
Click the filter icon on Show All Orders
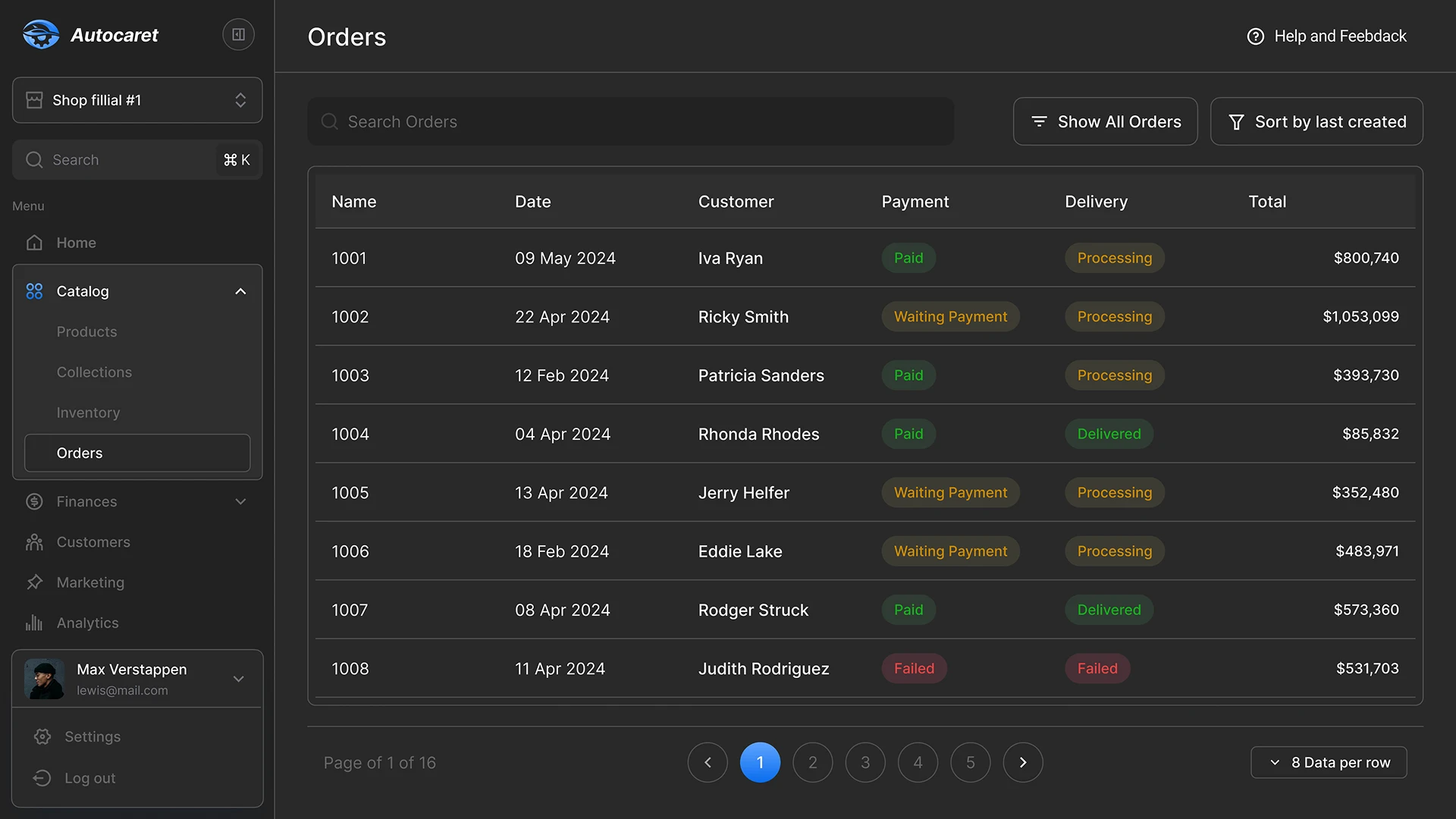tap(1039, 121)
